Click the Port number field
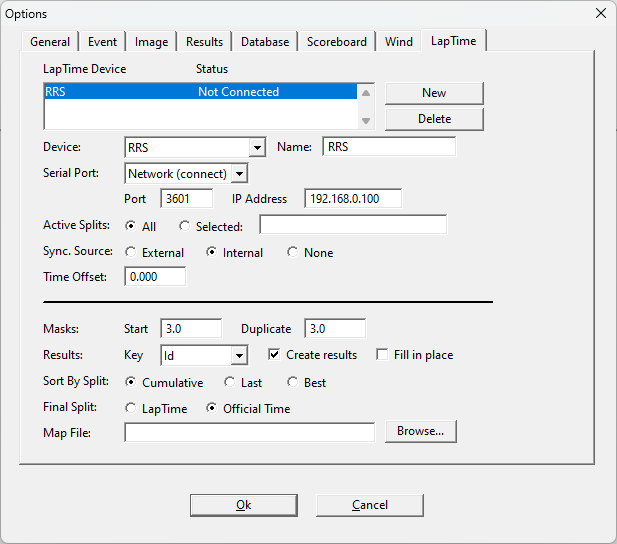The height and width of the screenshot is (544, 617). click(x=187, y=198)
